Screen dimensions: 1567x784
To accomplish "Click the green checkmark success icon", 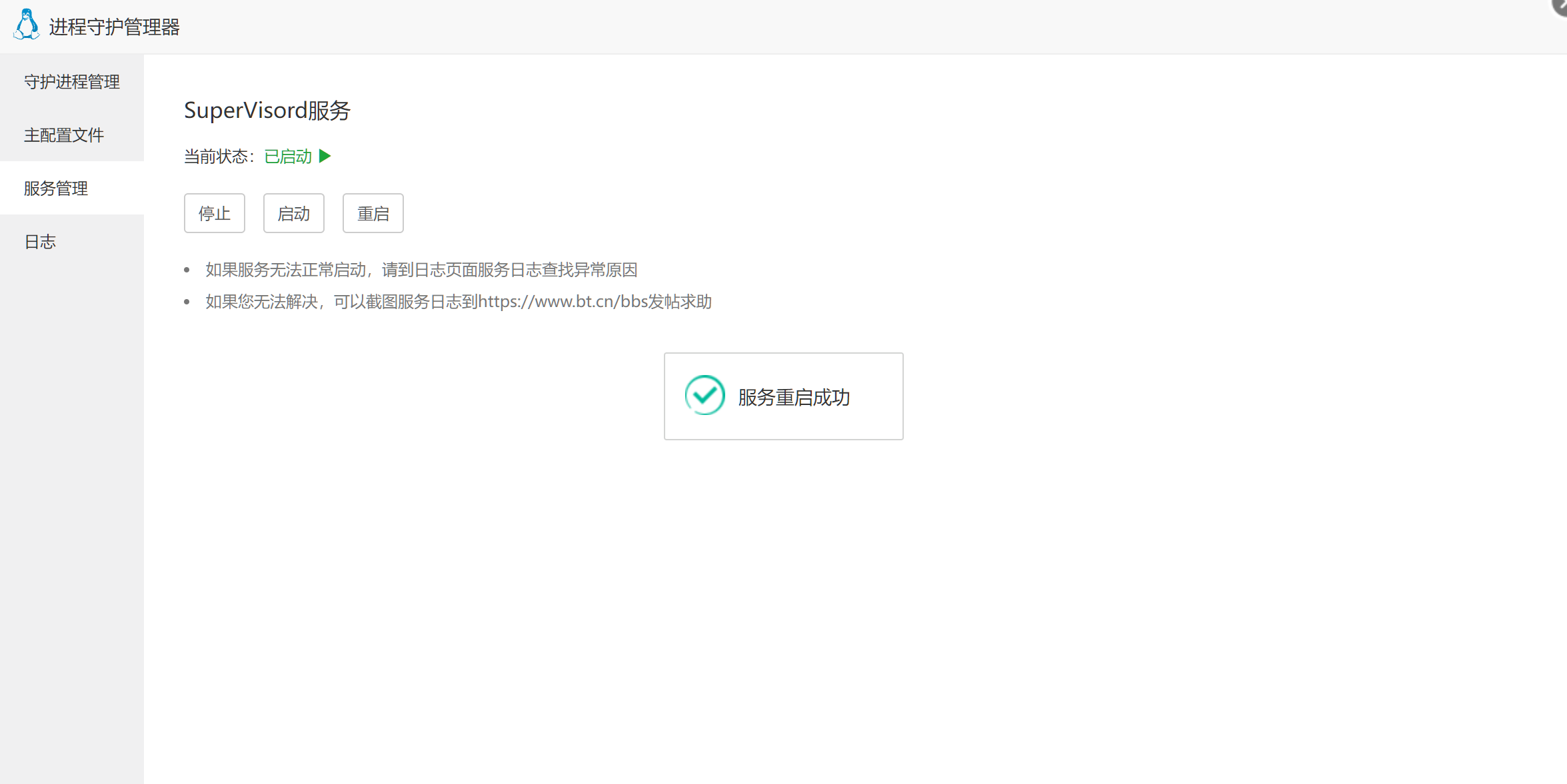I will (705, 395).
